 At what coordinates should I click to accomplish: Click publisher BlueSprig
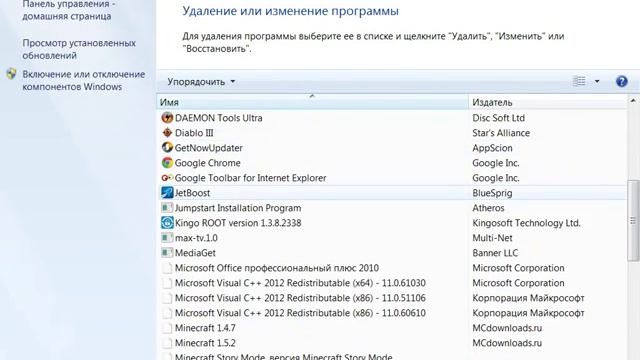(492, 193)
